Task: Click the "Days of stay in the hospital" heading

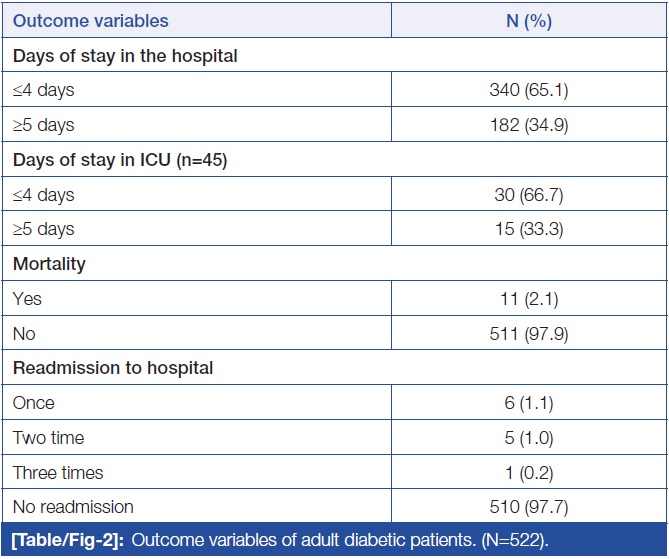Action: 125,56
